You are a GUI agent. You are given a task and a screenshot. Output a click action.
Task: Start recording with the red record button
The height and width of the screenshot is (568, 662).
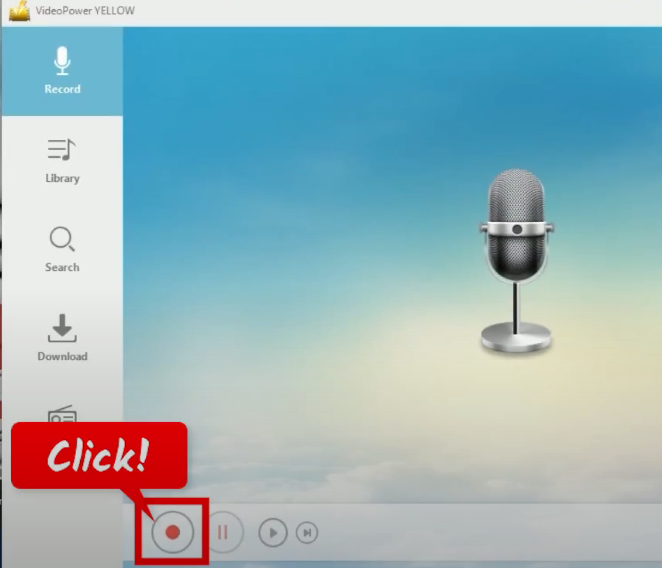tap(172, 532)
